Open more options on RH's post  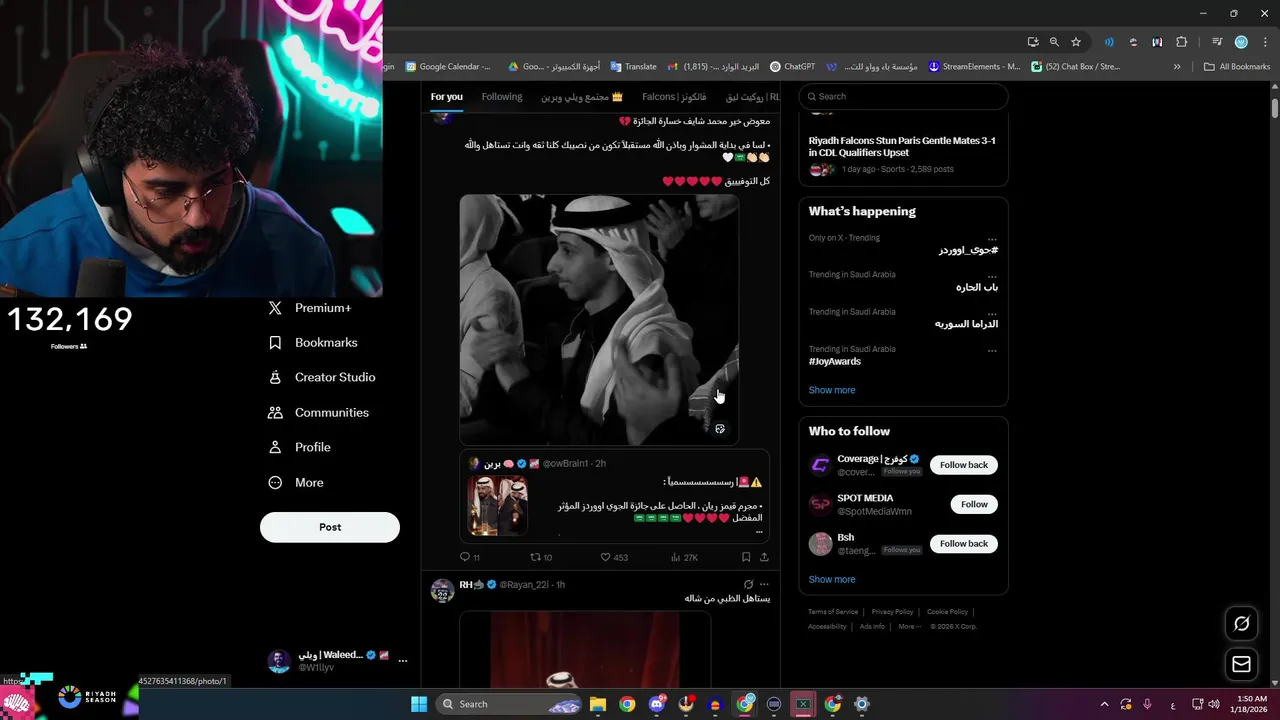click(764, 585)
